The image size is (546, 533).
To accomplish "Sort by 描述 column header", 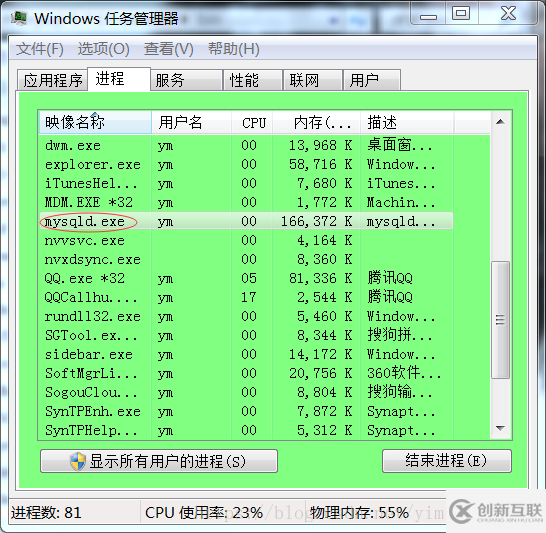I will click(x=407, y=123).
